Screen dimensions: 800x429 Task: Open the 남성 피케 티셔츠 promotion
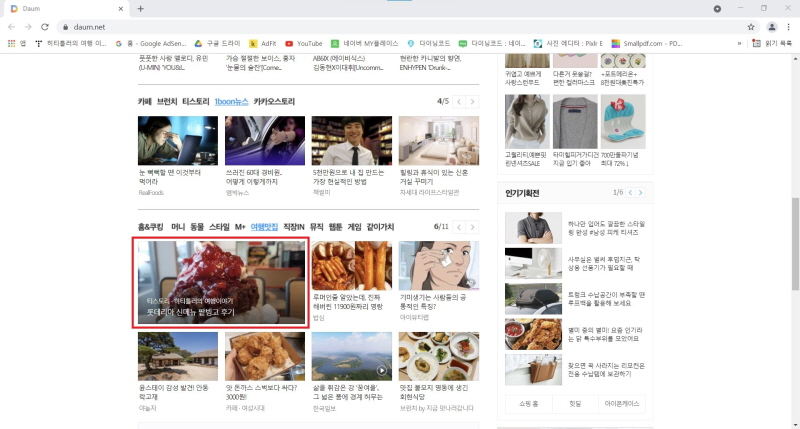(575, 228)
